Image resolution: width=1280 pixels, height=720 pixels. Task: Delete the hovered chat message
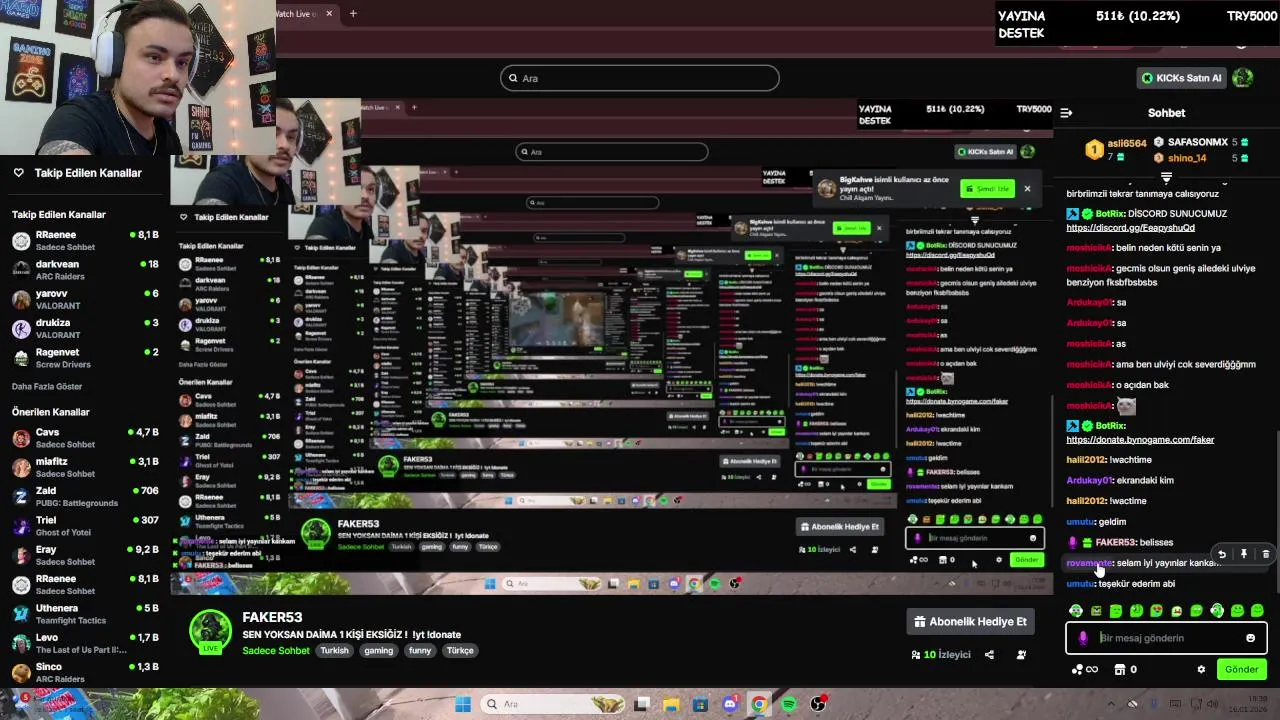click(1265, 554)
